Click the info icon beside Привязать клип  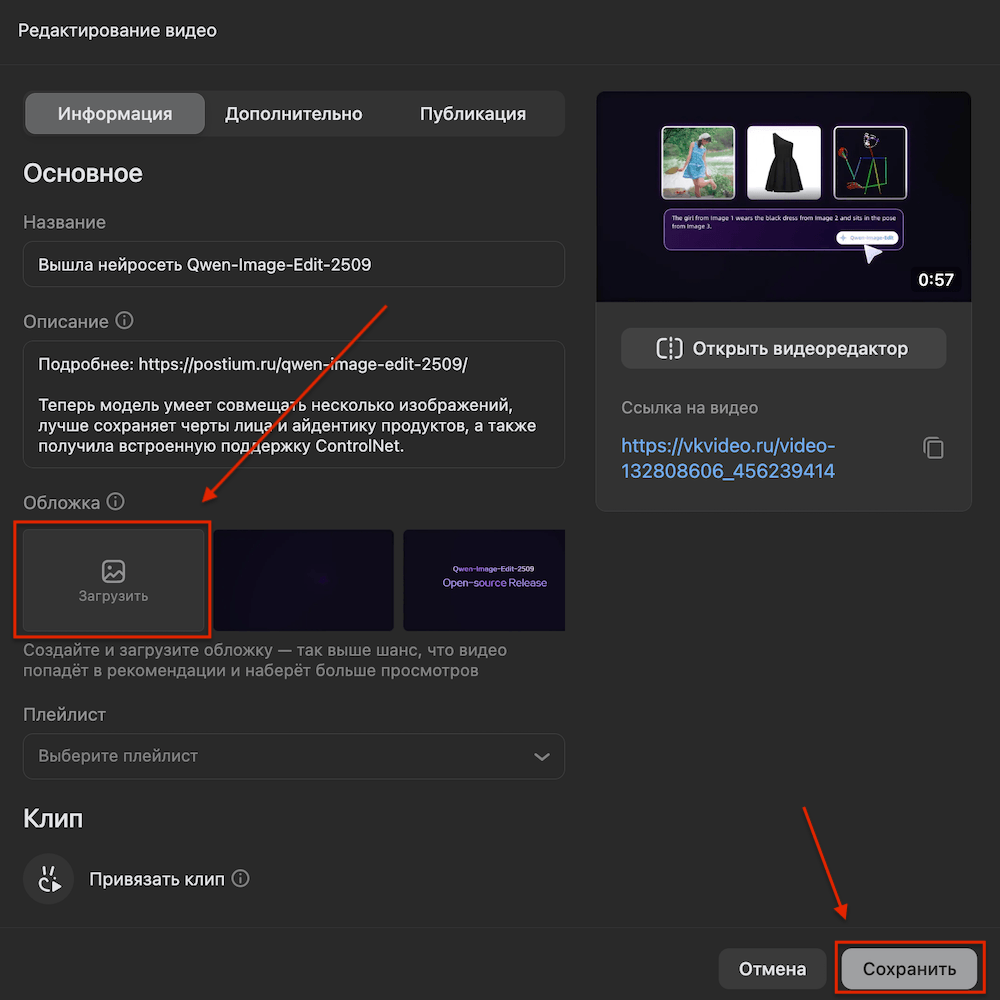(240, 878)
